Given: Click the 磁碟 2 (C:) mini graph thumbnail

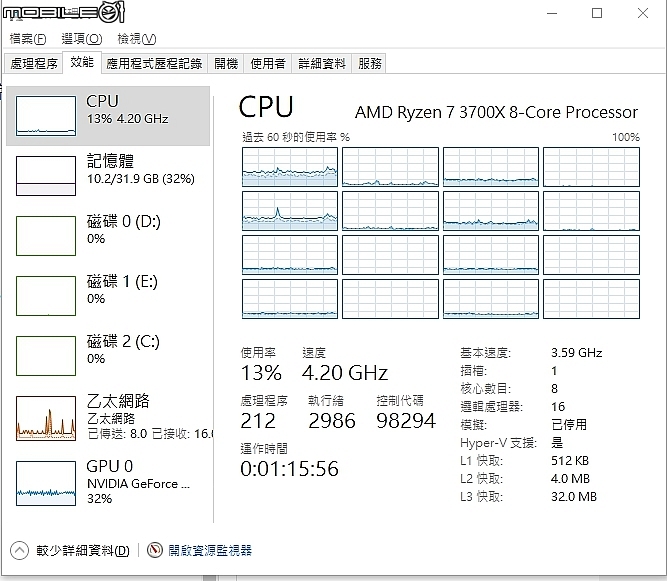Looking at the screenshot, I should click(46, 356).
